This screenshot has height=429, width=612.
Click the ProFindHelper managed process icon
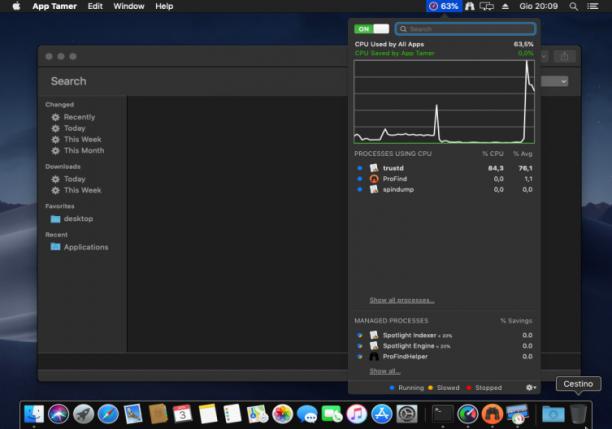pyautogui.click(x=374, y=356)
